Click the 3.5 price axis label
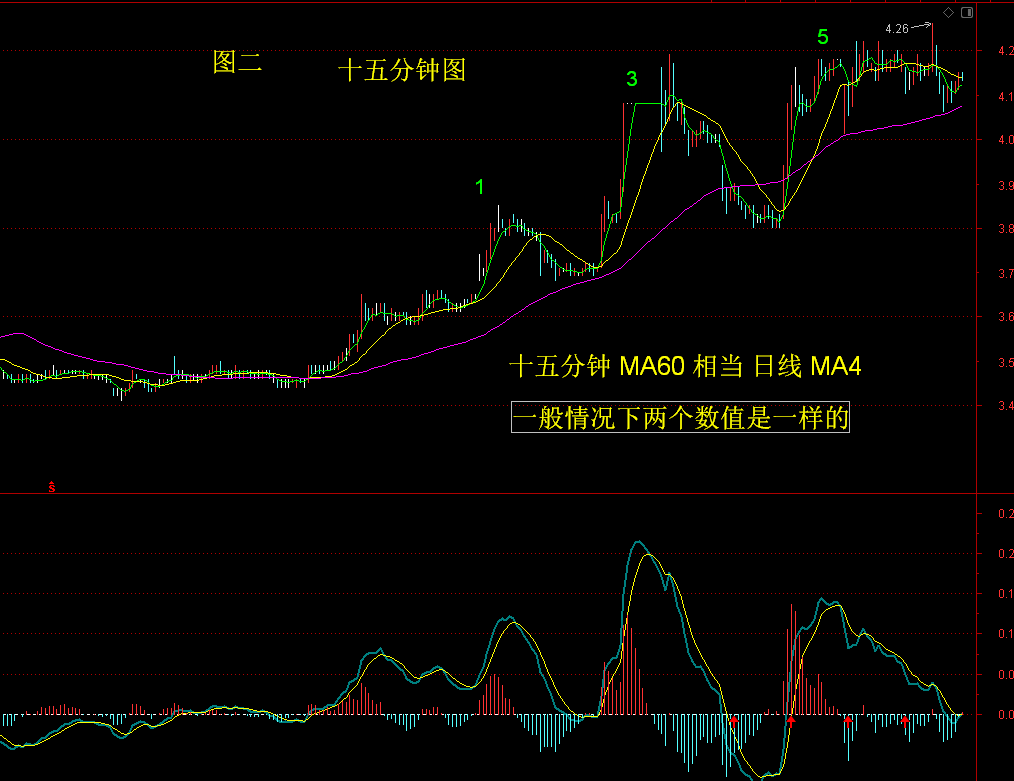The image size is (1014, 781). [x=1006, y=363]
